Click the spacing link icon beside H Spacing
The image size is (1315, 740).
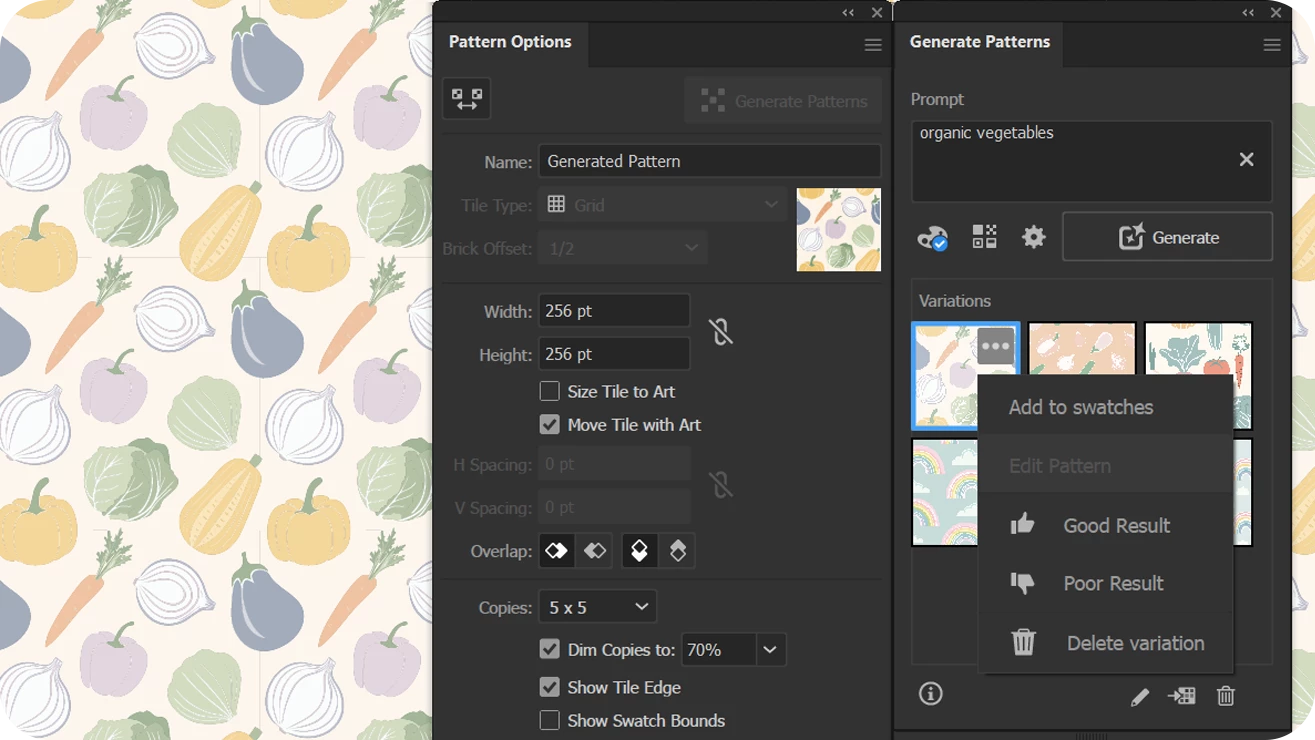pyautogui.click(x=720, y=485)
